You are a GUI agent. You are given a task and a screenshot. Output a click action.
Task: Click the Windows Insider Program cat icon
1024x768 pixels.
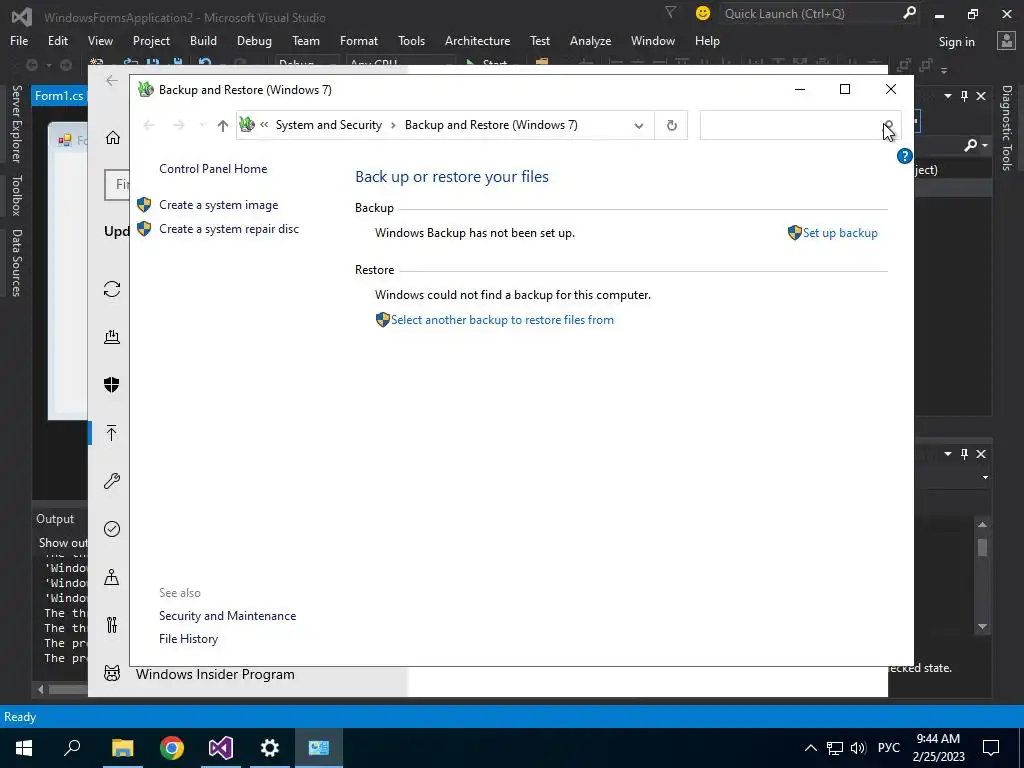(112, 673)
